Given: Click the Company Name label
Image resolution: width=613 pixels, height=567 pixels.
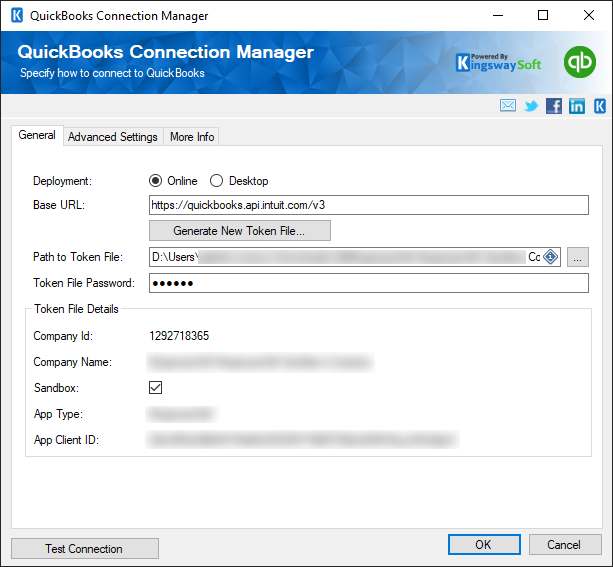Looking at the screenshot, I should click(x=72, y=362).
